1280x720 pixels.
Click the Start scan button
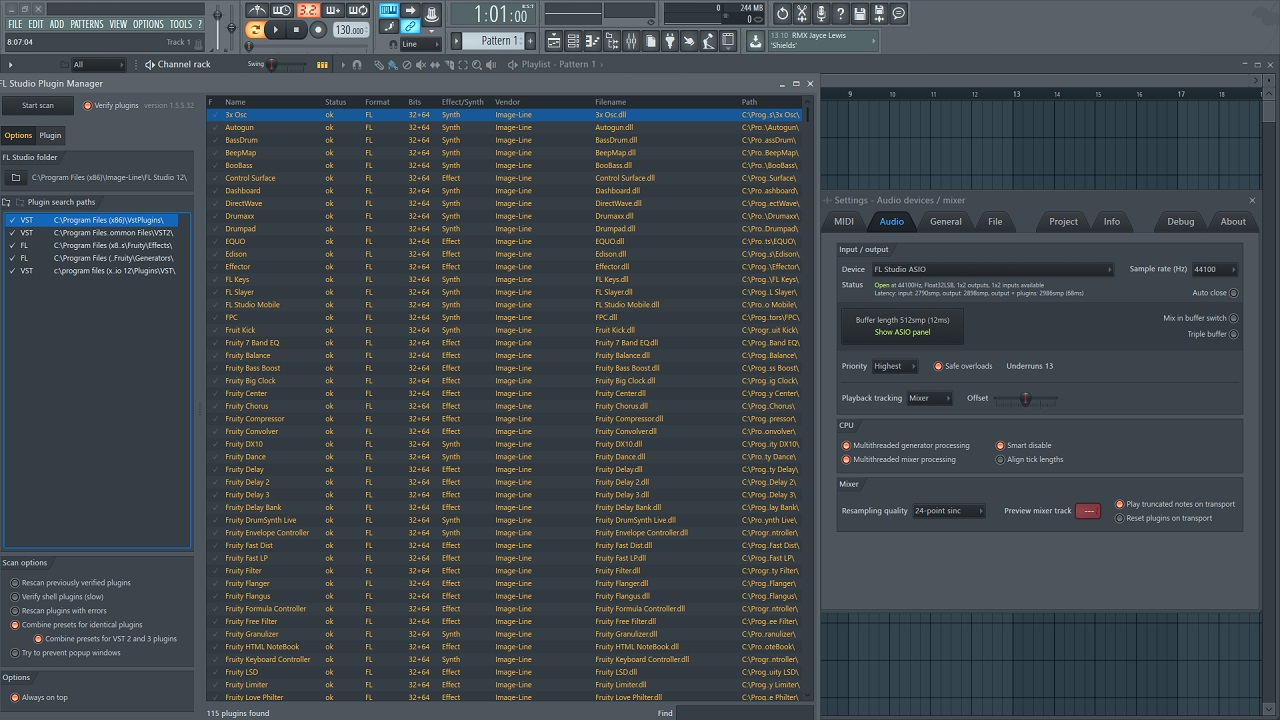tap(38, 106)
